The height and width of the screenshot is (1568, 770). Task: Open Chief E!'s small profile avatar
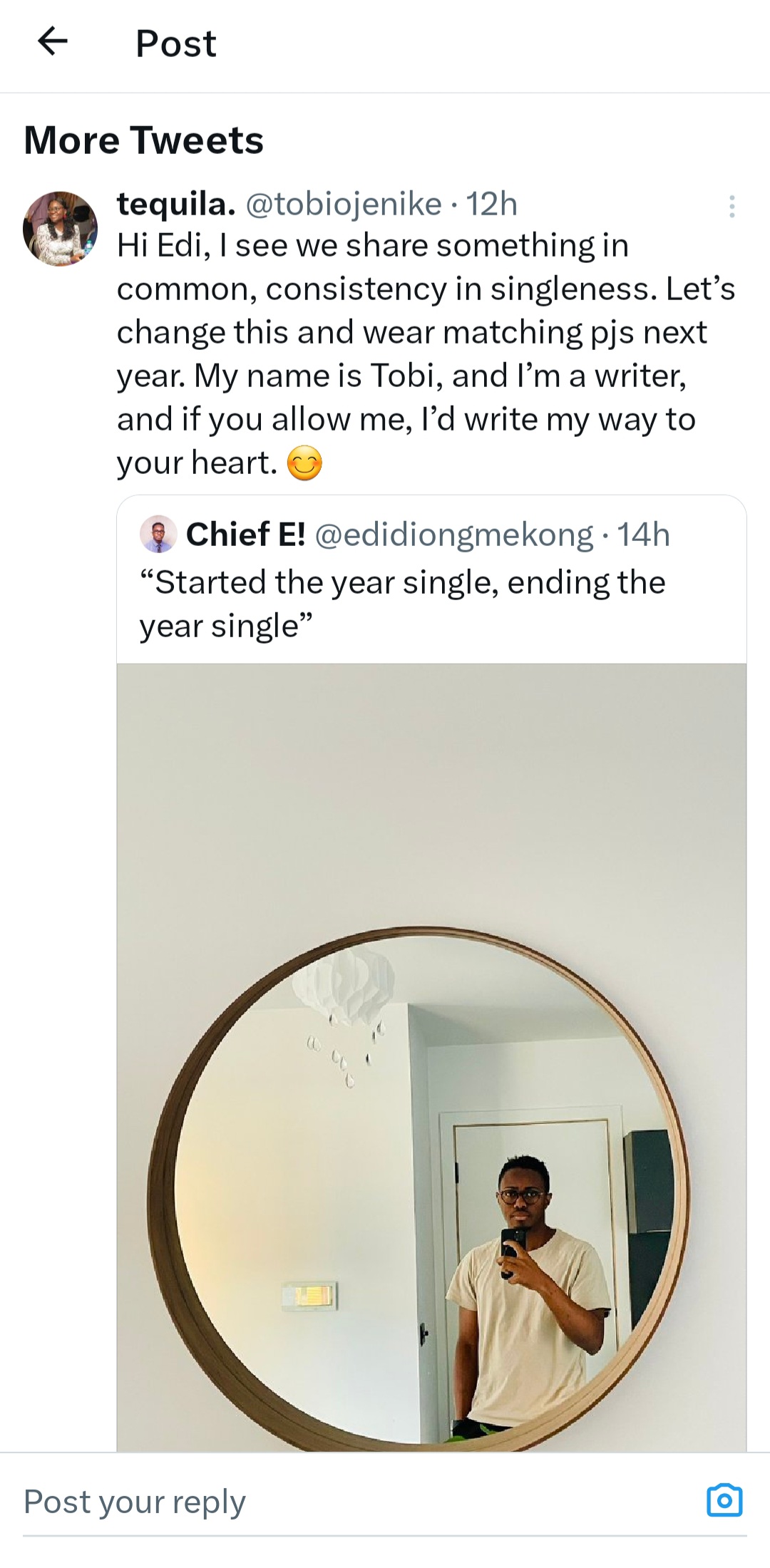click(158, 534)
